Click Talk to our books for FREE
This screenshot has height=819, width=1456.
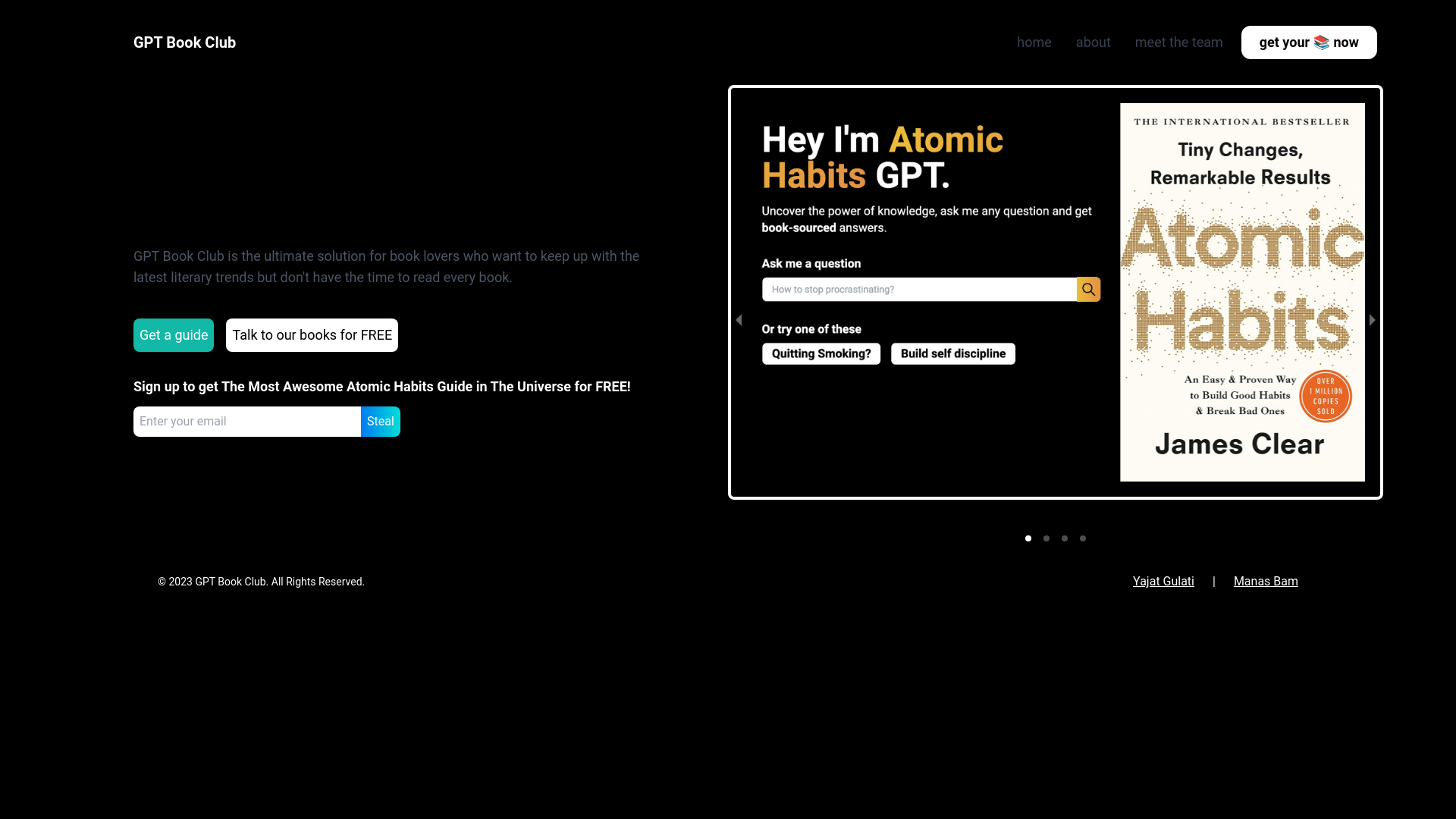[x=312, y=335]
